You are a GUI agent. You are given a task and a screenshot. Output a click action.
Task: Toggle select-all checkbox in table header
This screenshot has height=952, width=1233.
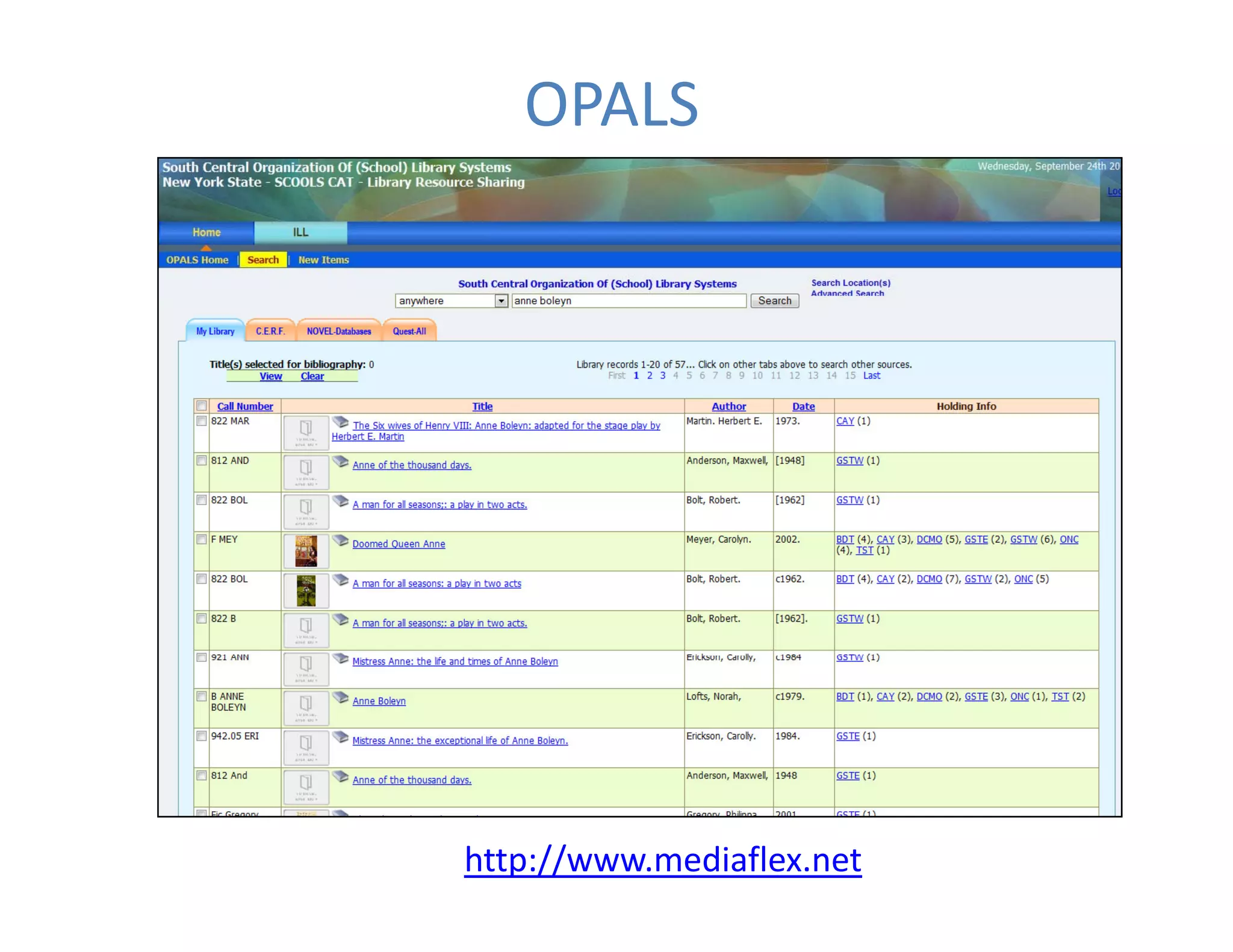coord(202,406)
